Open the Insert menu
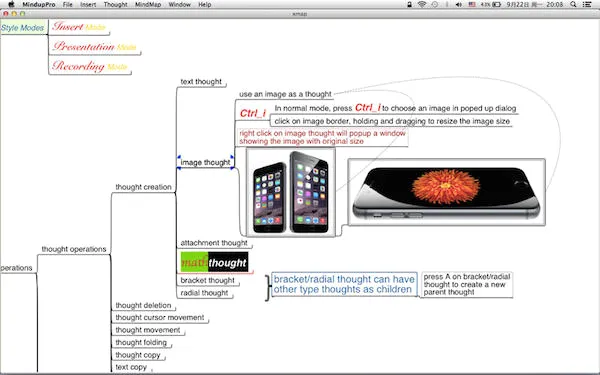Screen dimensions: 600x375 tap(88, 5)
